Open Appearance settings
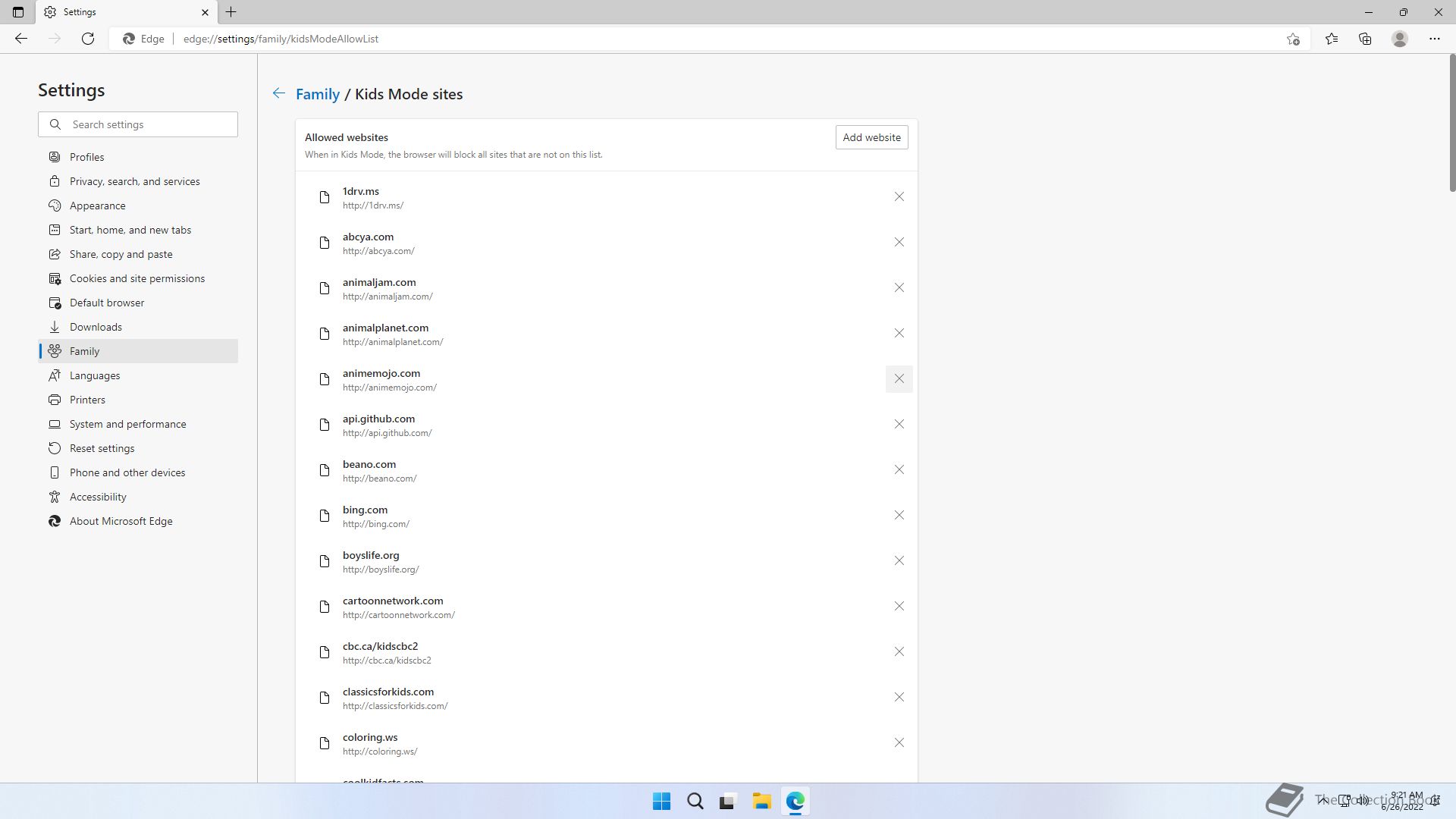Viewport: 1456px width, 819px height. point(138,206)
